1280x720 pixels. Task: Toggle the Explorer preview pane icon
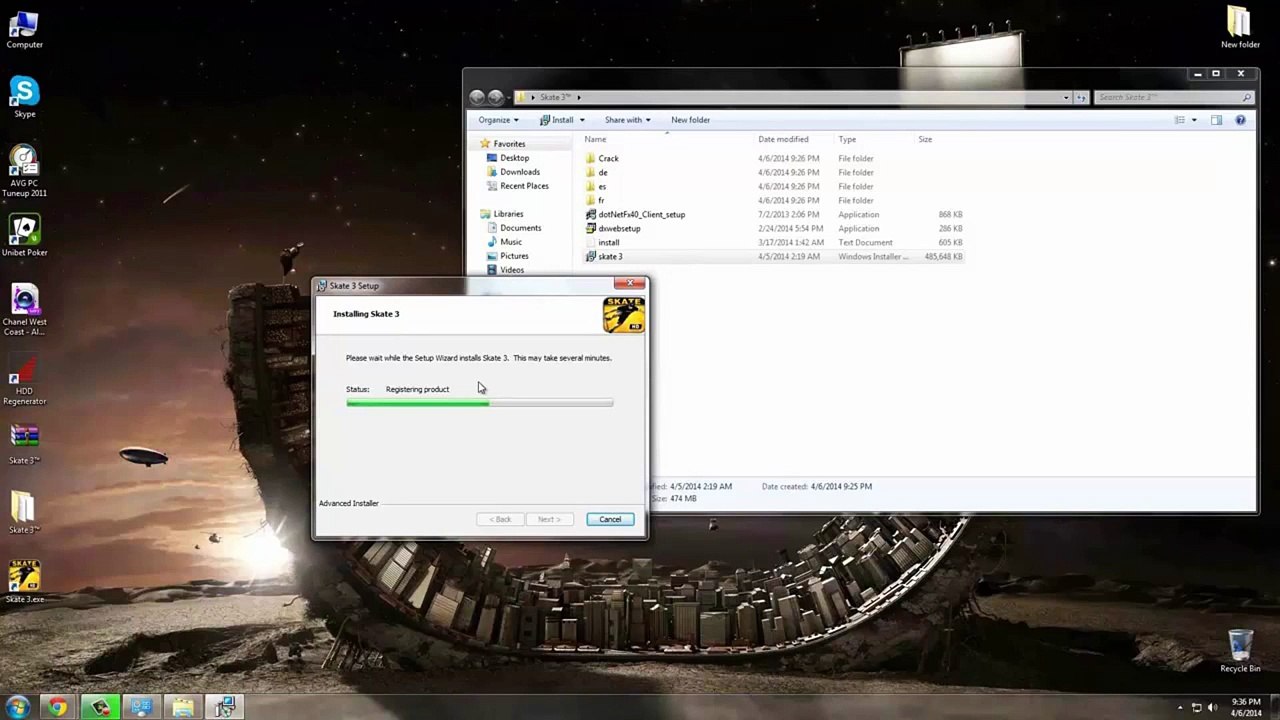(x=1216, y=120)
